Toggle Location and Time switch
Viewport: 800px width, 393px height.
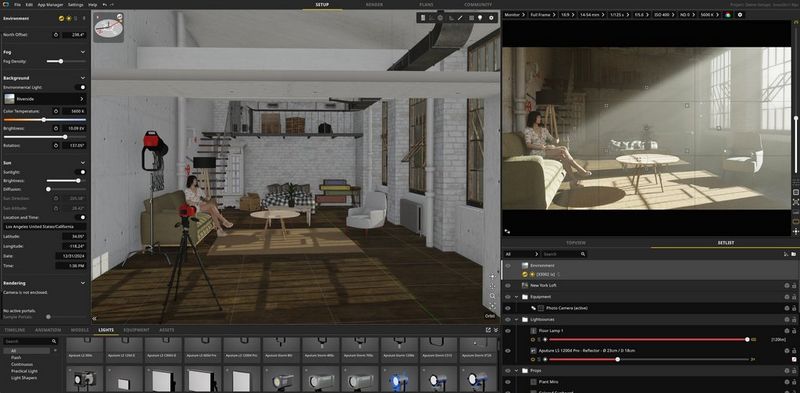80,217
